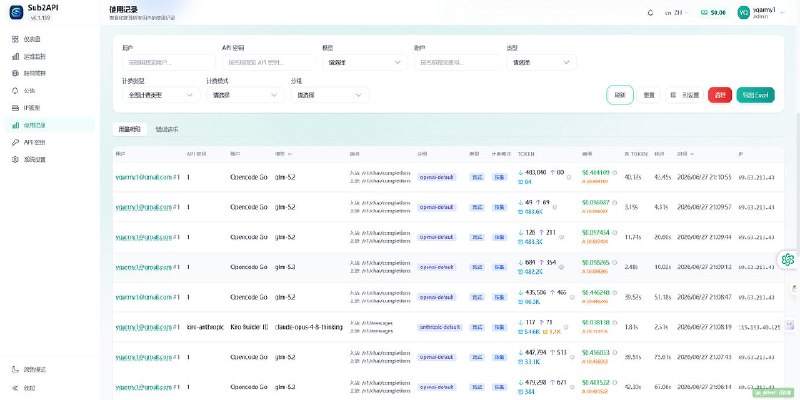
Task: Open the sidebar item with the grid dashboard icon
Action: point(49,39)
